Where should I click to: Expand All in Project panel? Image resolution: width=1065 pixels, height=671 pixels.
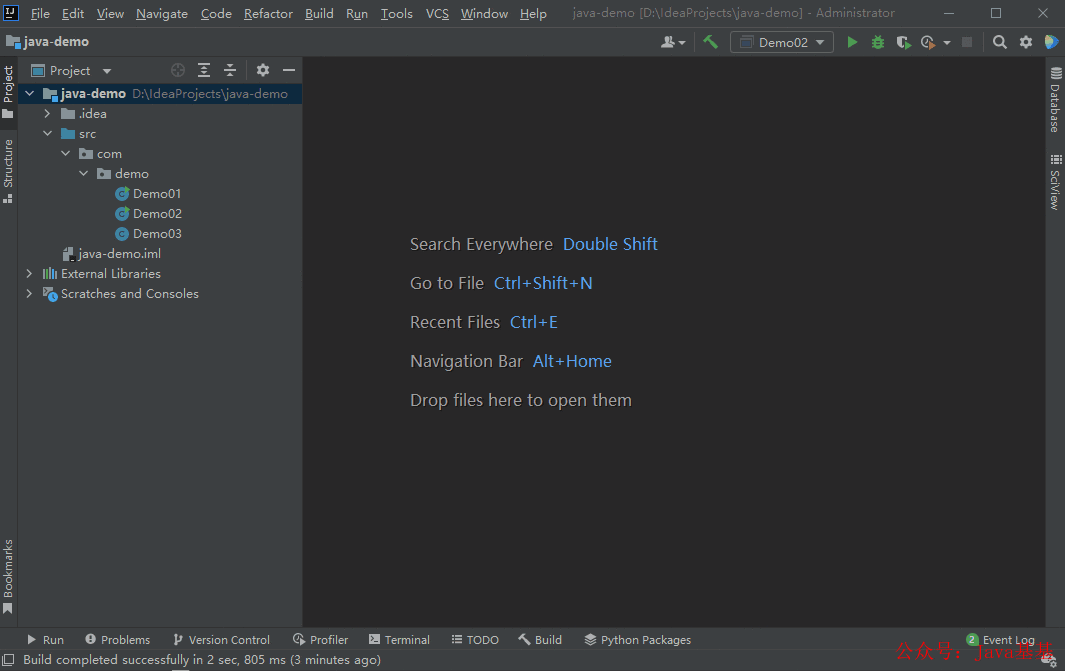click(204, 70)
